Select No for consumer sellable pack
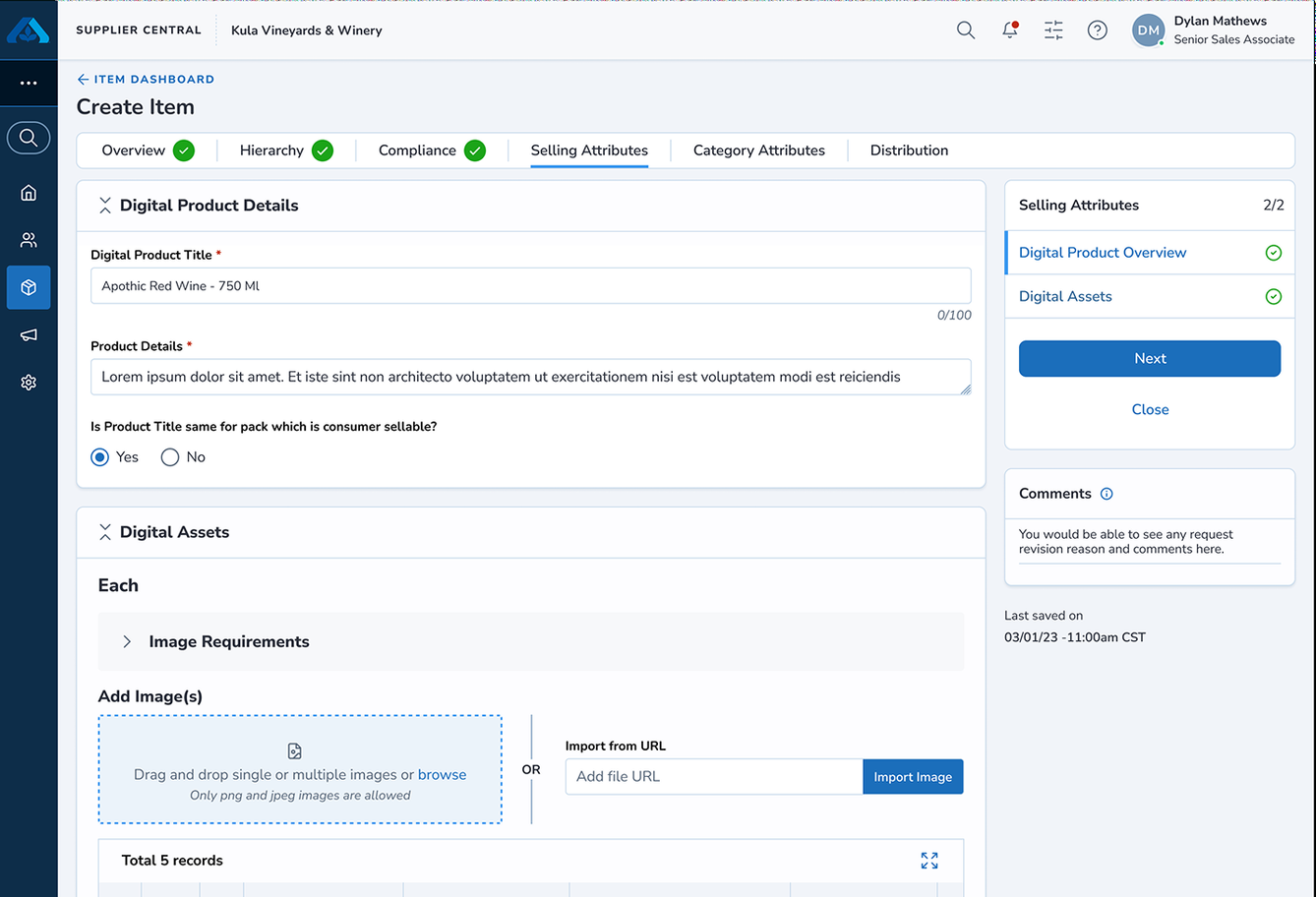The width and height of the screenshot is (1316, 897). [170, 457]
